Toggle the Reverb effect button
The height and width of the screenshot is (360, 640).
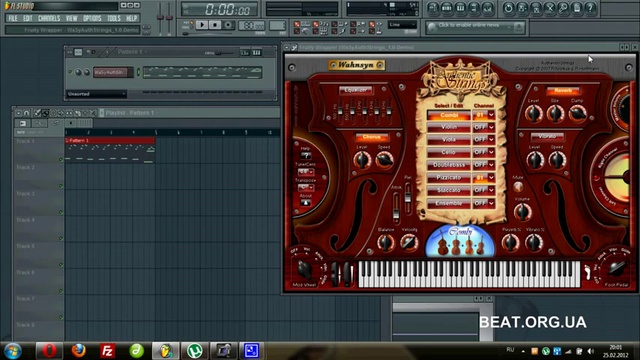click(x=563, y=90)
